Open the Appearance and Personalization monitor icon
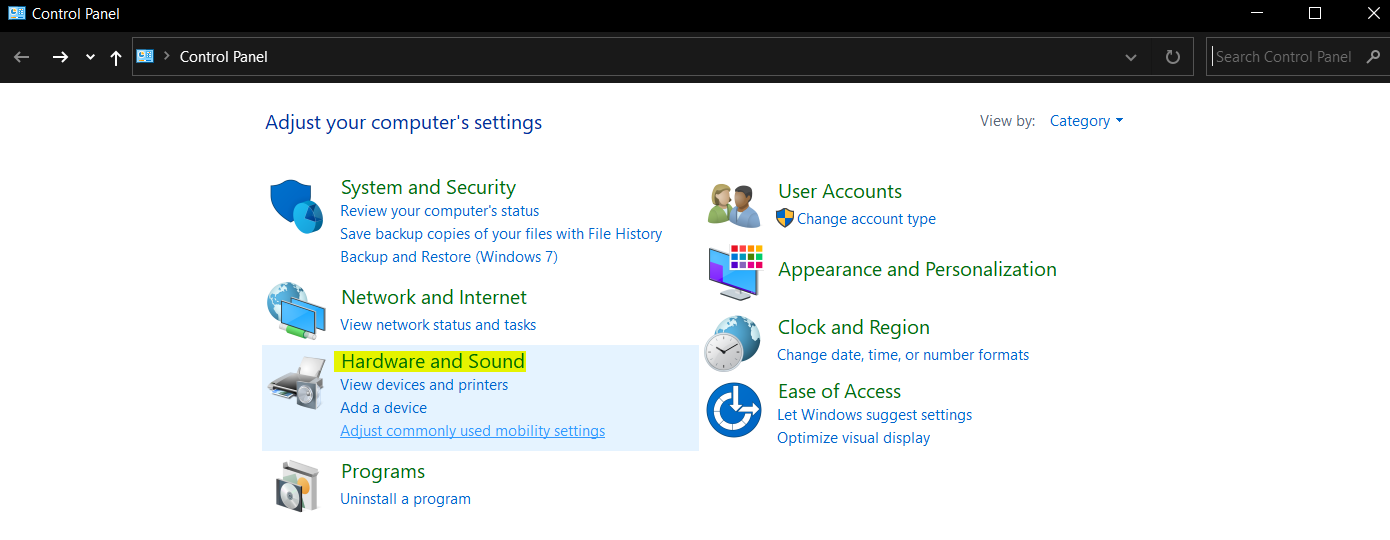Viewport: 1390px width, 540px height. point(734,271)
